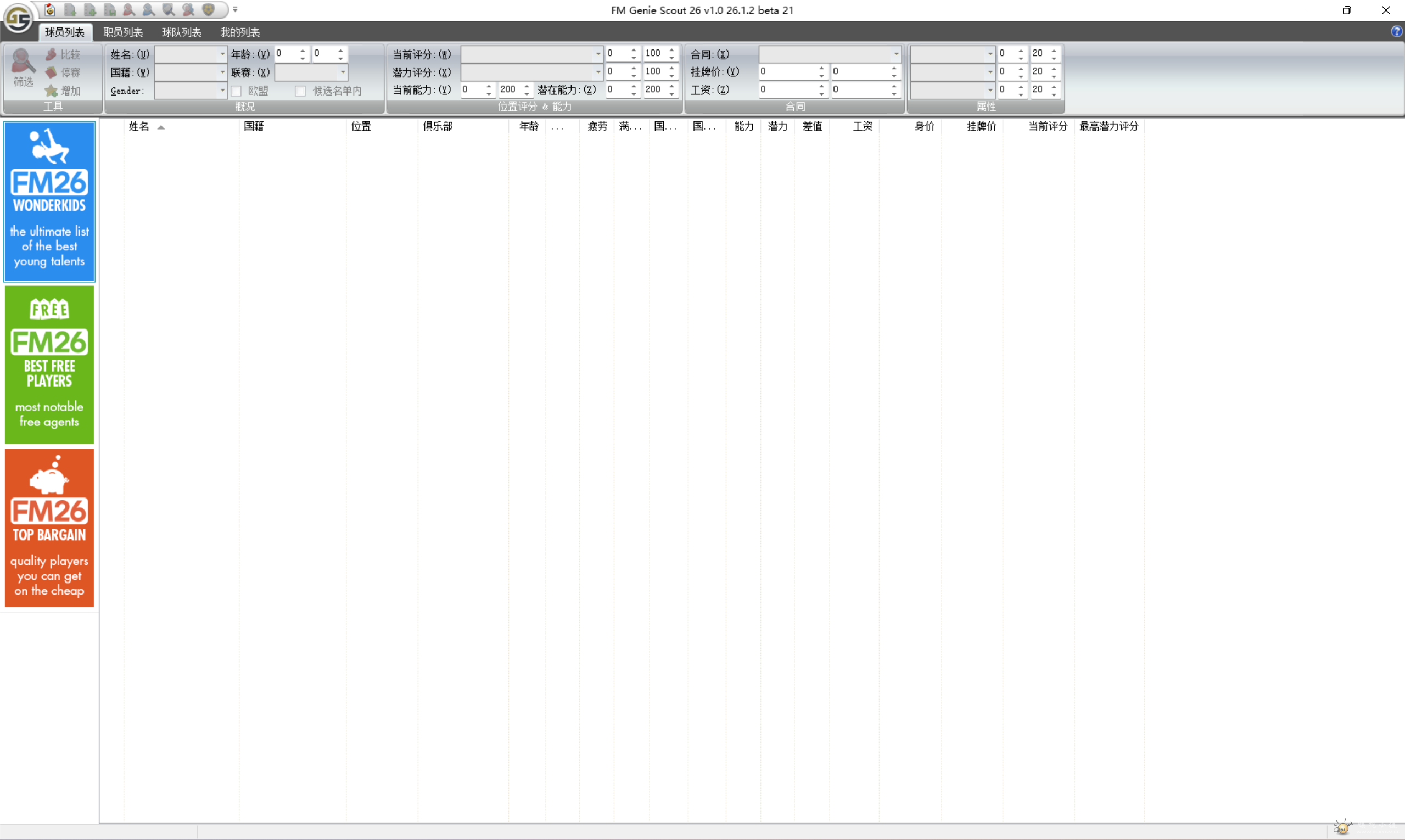Click the 比较 compare players icon
This screenshot has height=840, width=1405.
(52, 54)
